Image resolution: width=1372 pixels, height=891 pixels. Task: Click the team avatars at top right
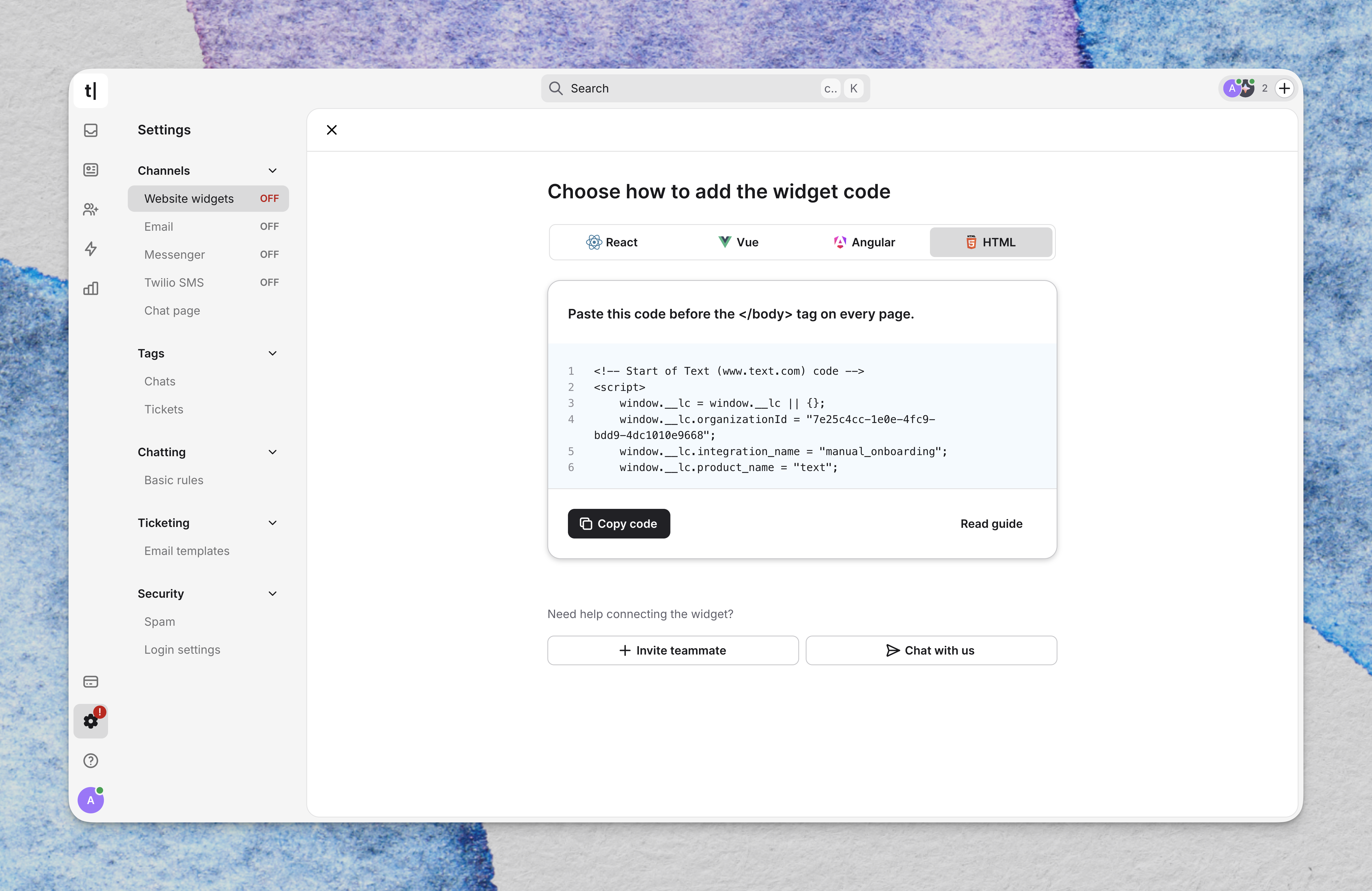pyautogui.click(x=1239, y=88)
